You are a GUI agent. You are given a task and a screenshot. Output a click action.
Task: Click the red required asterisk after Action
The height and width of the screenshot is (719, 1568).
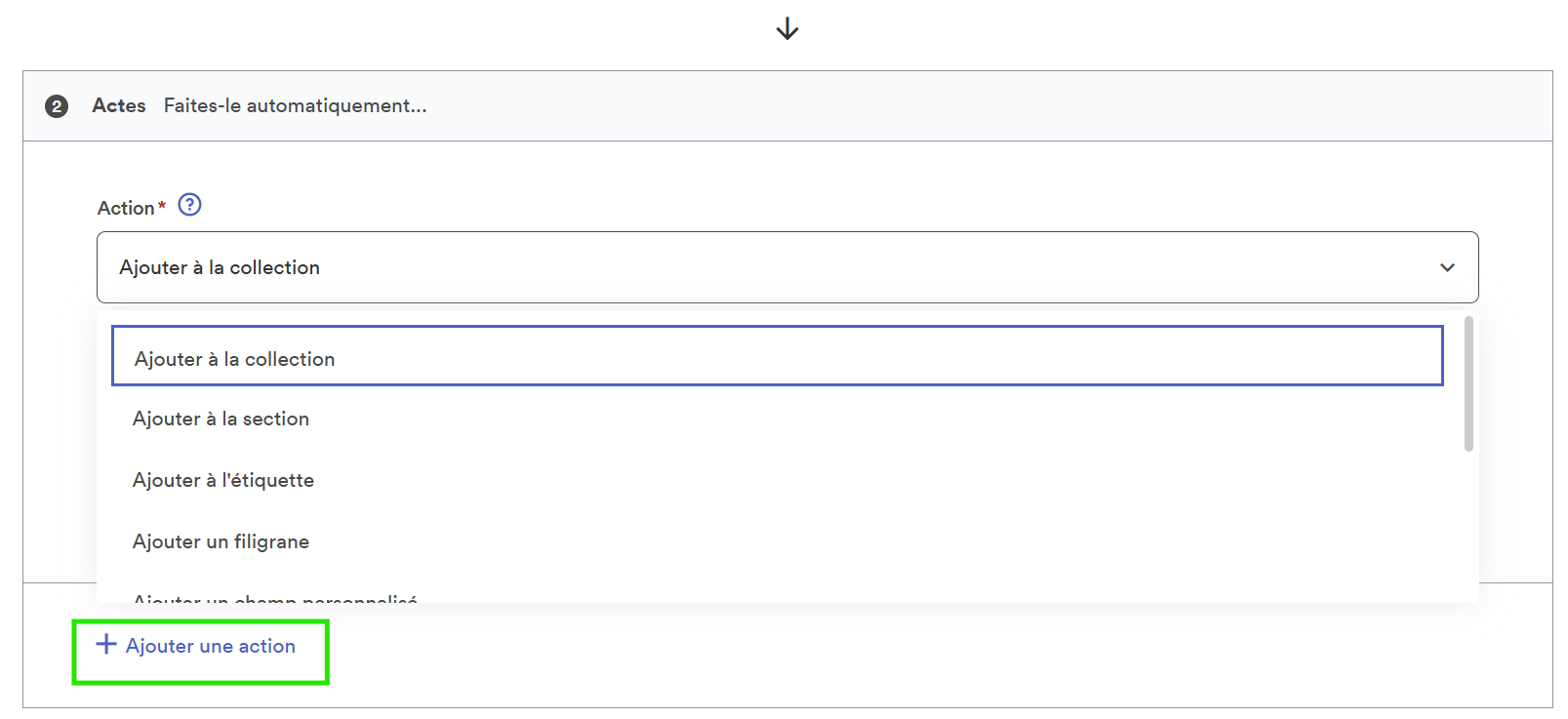click(162, 205)
